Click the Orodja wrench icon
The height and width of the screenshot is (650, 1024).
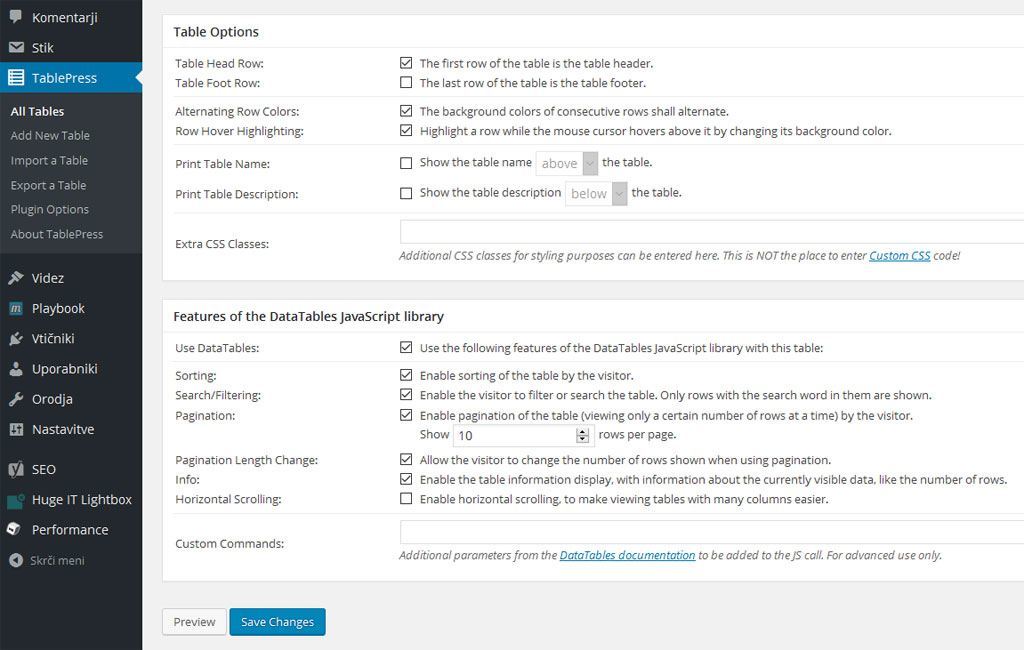tap(16, 399)
